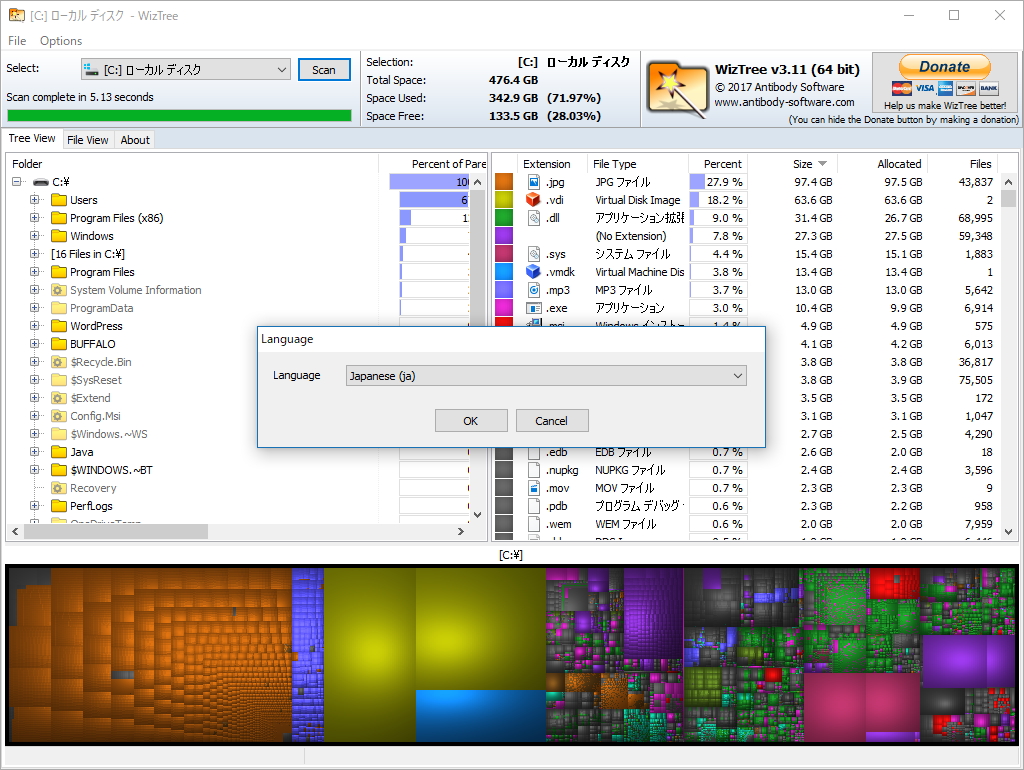Expand the BUFFALO folder node
Viewport: 1024px width, 770px height.
35,344
